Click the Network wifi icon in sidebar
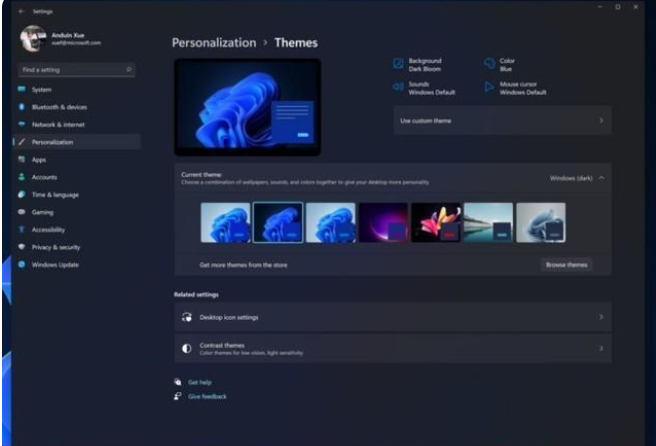 [x=22, y=124]
